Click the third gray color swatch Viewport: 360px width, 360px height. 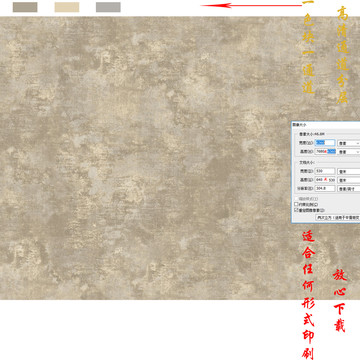point(108,7)
